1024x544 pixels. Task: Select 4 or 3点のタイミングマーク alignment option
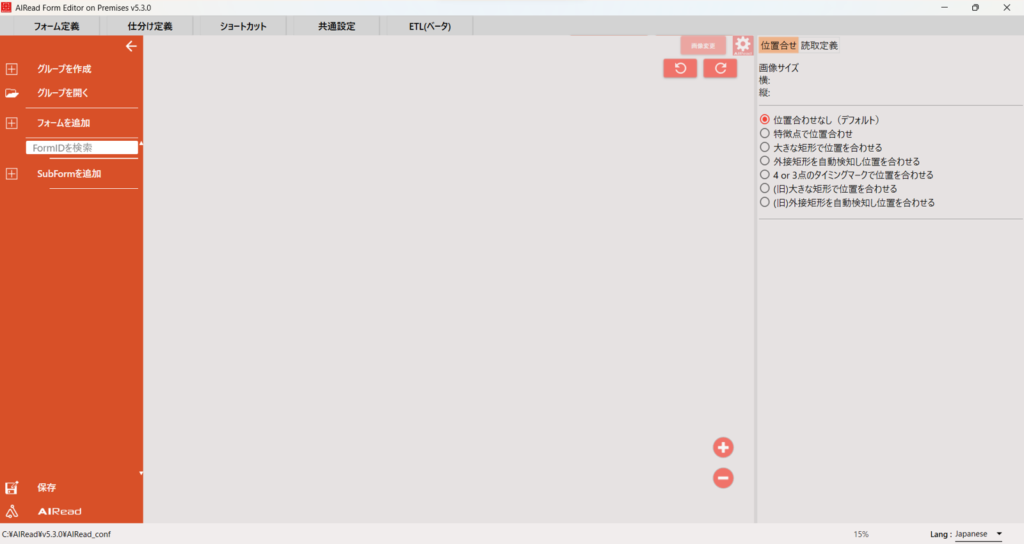point(765,175)
